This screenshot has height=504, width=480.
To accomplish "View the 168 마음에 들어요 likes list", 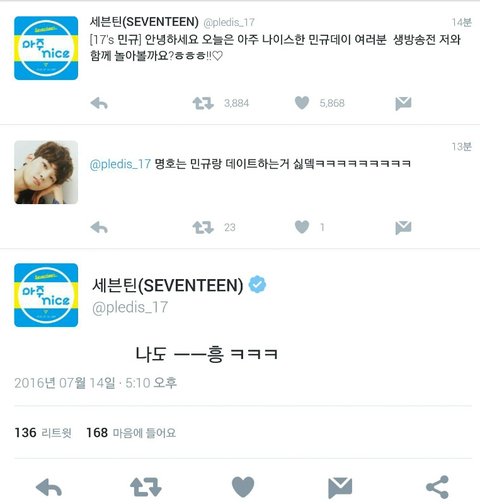I will pos(131,433).
